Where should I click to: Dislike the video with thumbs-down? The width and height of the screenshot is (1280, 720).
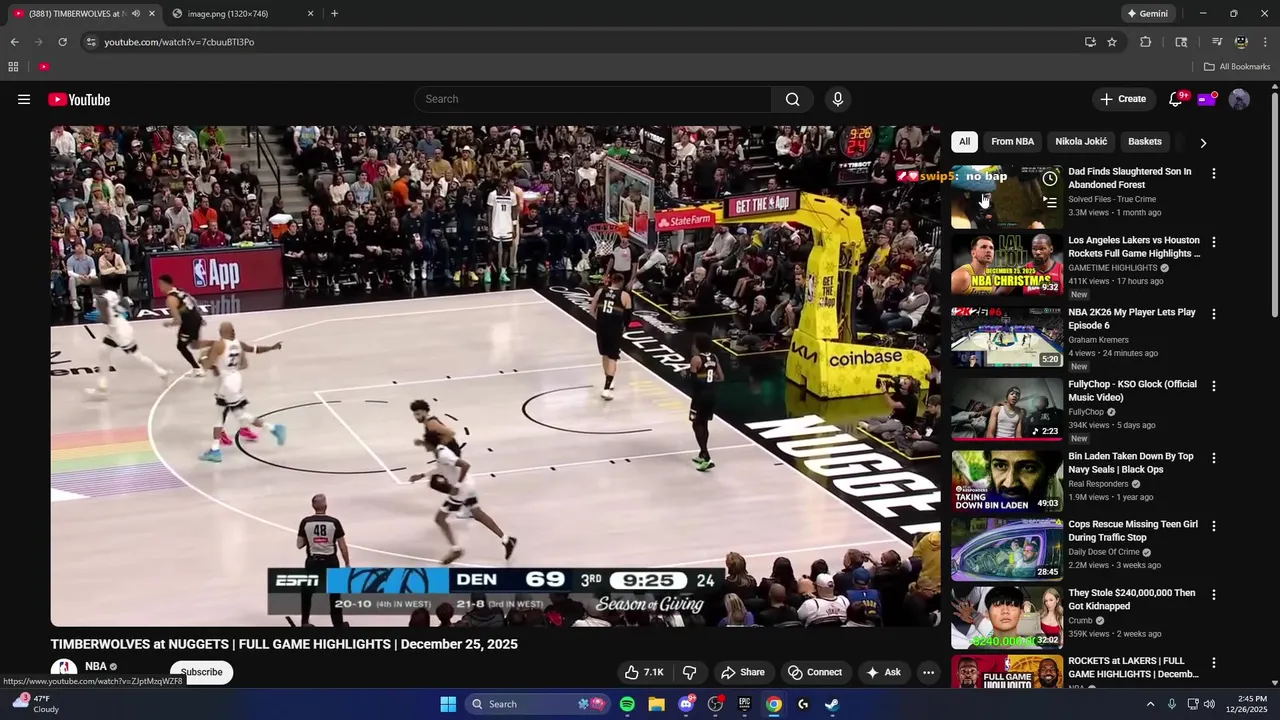689,672
